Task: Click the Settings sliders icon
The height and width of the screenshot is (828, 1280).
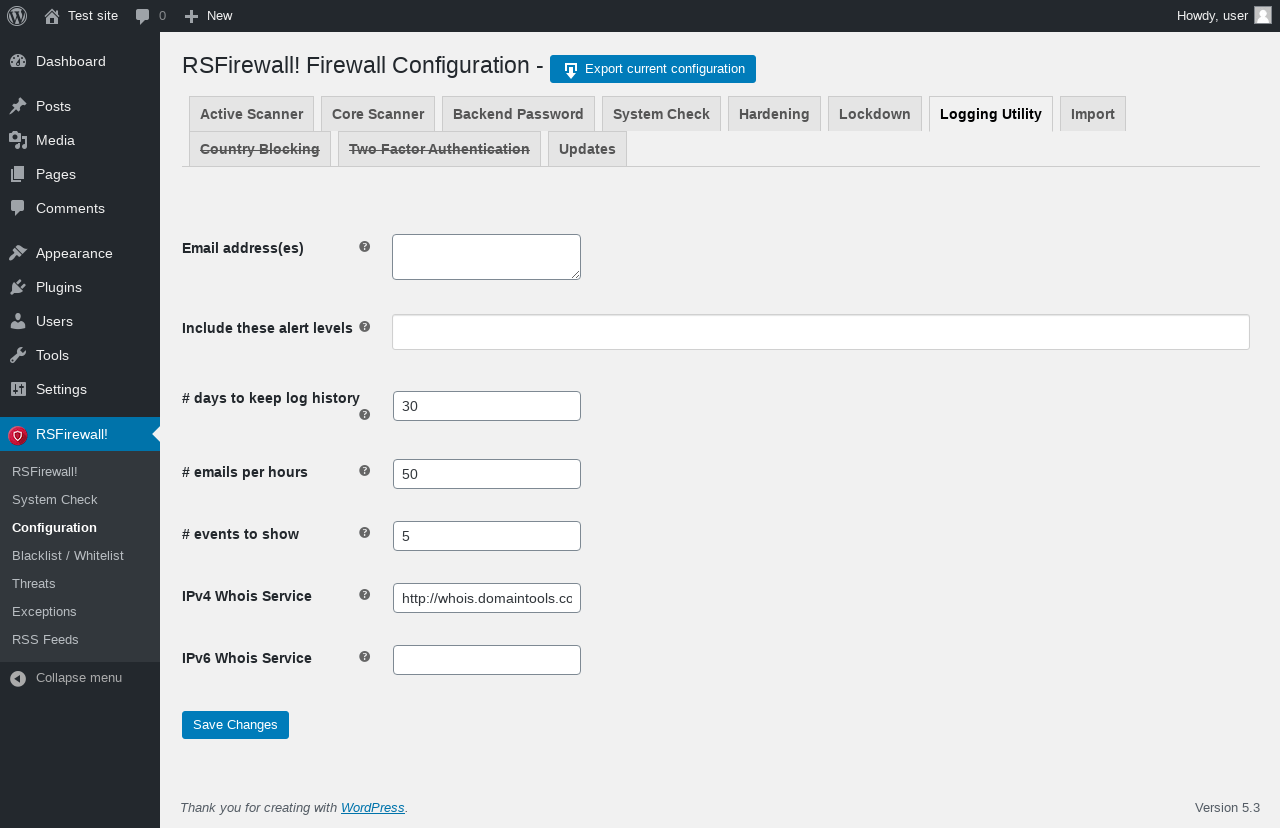Action: [x=18, y=389]
